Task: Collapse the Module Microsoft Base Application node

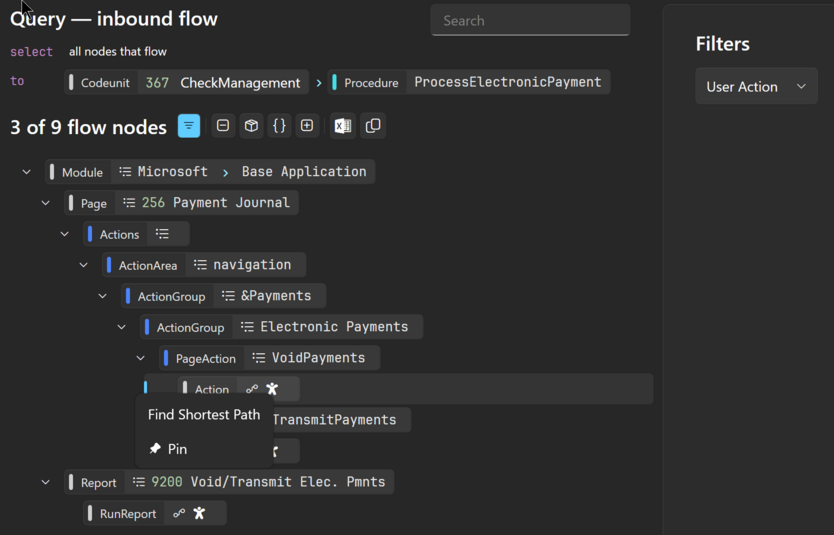Action: click(27, 172)
